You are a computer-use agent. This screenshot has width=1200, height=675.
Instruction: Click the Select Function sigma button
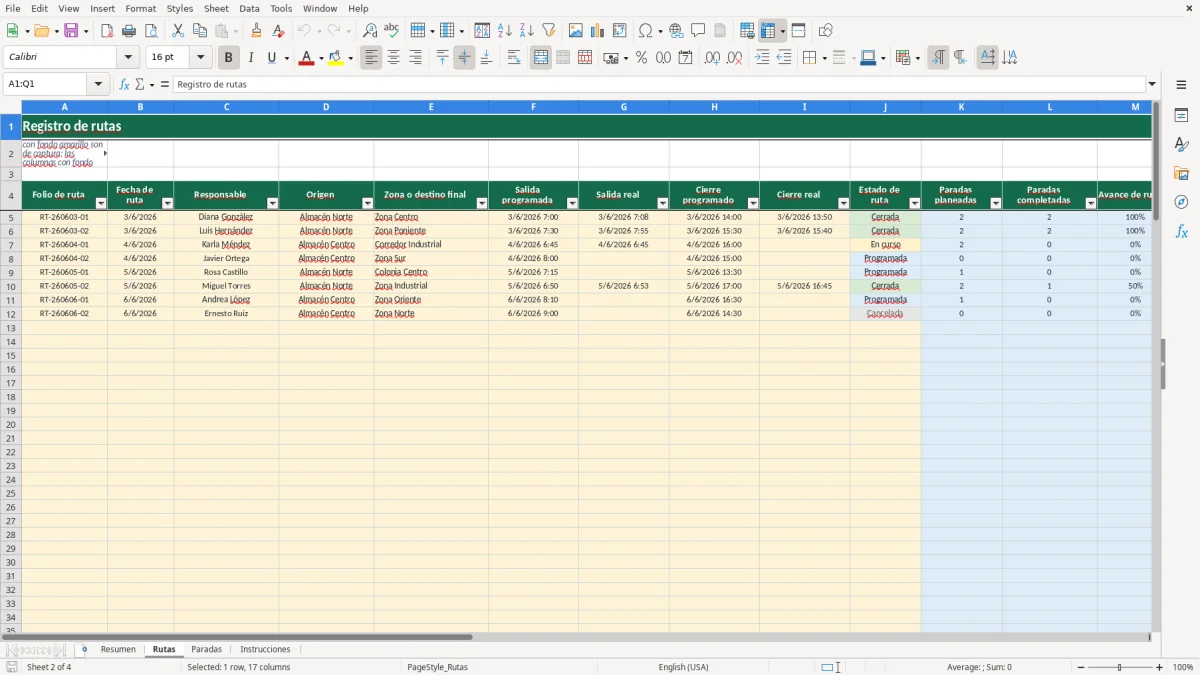(139, 84)
